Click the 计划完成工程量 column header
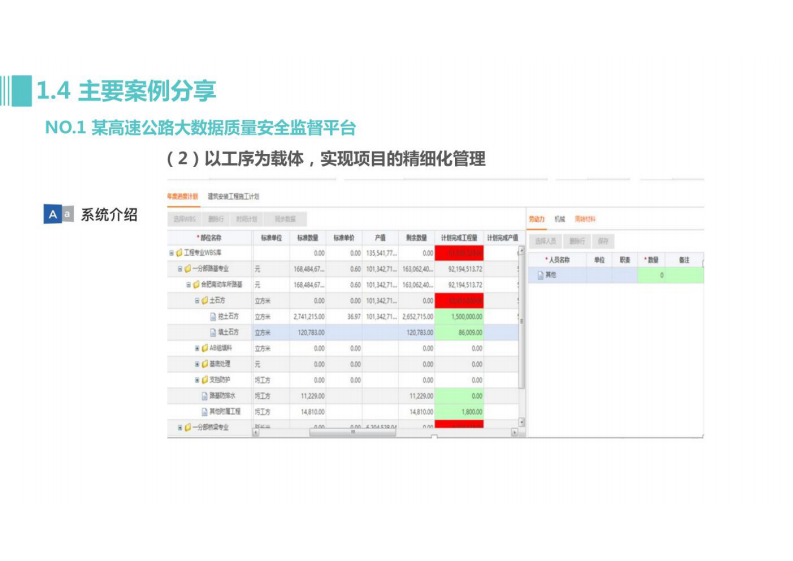Viewport: 793px width, 561px height. point(459,238)
